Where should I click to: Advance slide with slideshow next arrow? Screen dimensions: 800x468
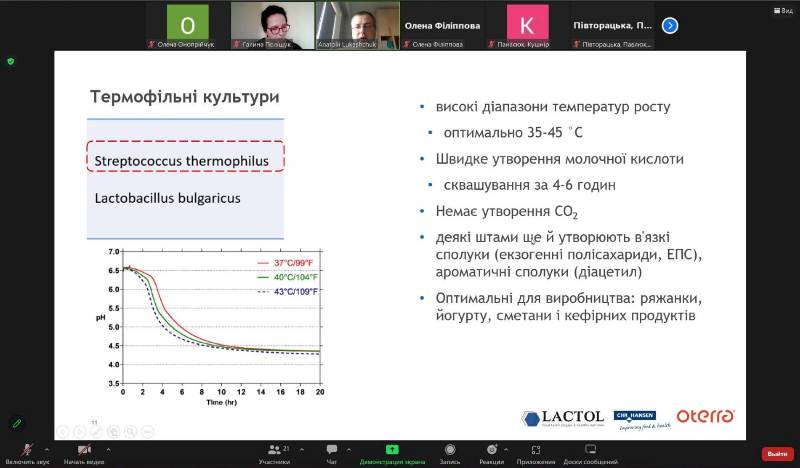(80, 432)
